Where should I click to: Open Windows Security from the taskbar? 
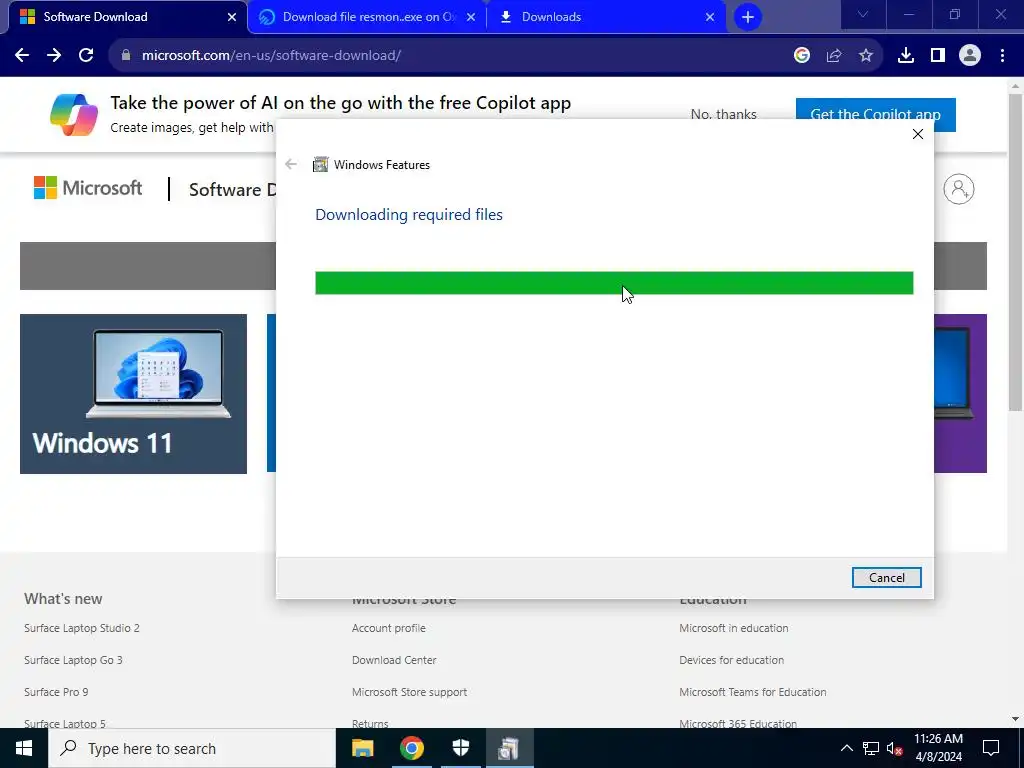pos(460,748)
